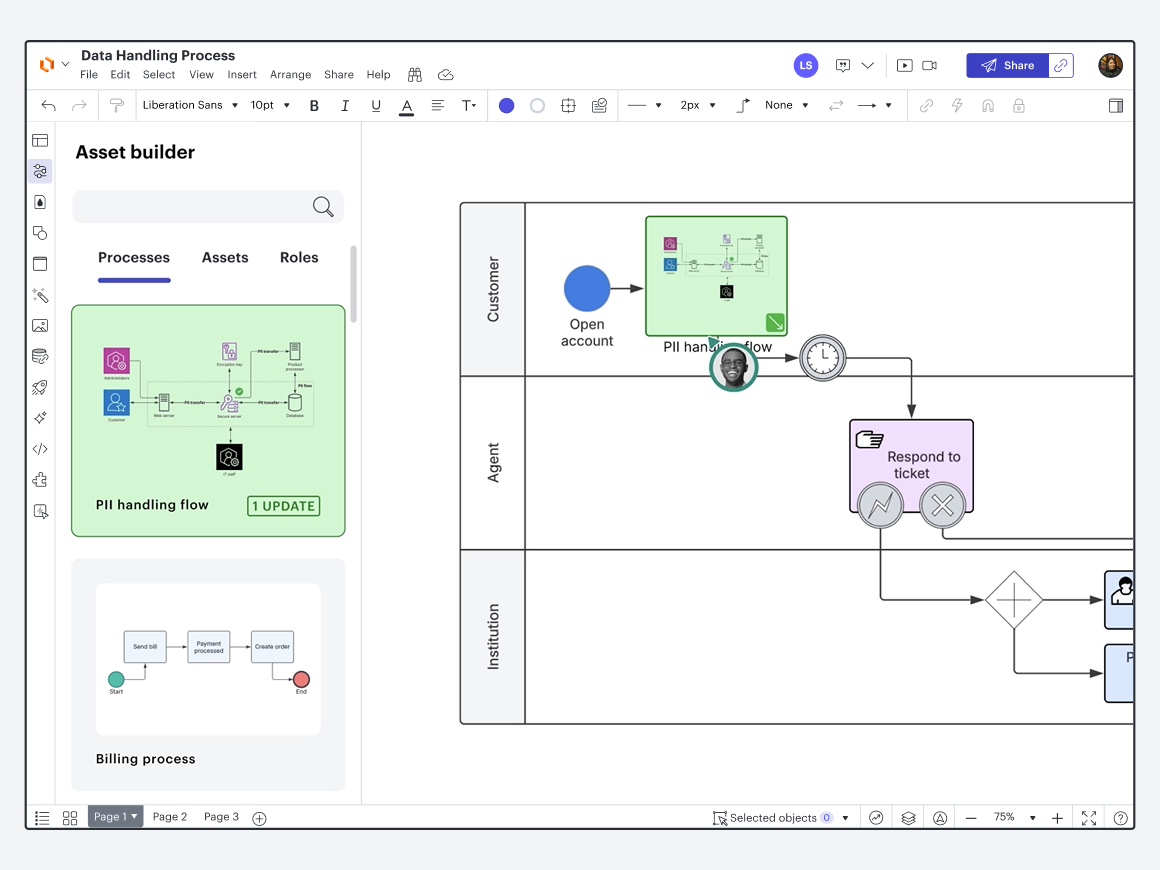Screen dimensions: 1160x870
Task: Pick the blue fill color swatch
Action: coord(507,106)
